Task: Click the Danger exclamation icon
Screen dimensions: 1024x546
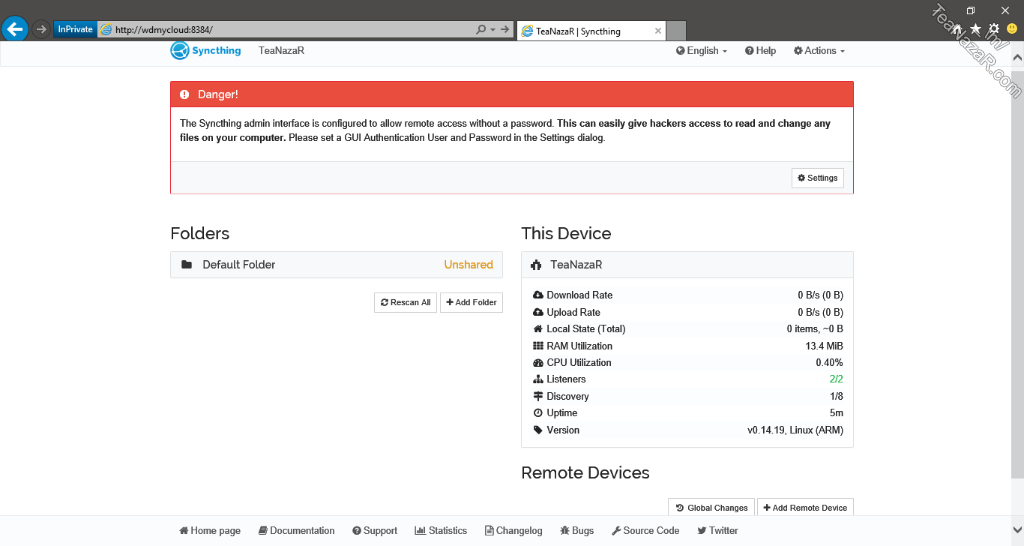Action: click(x=184, y=95)
